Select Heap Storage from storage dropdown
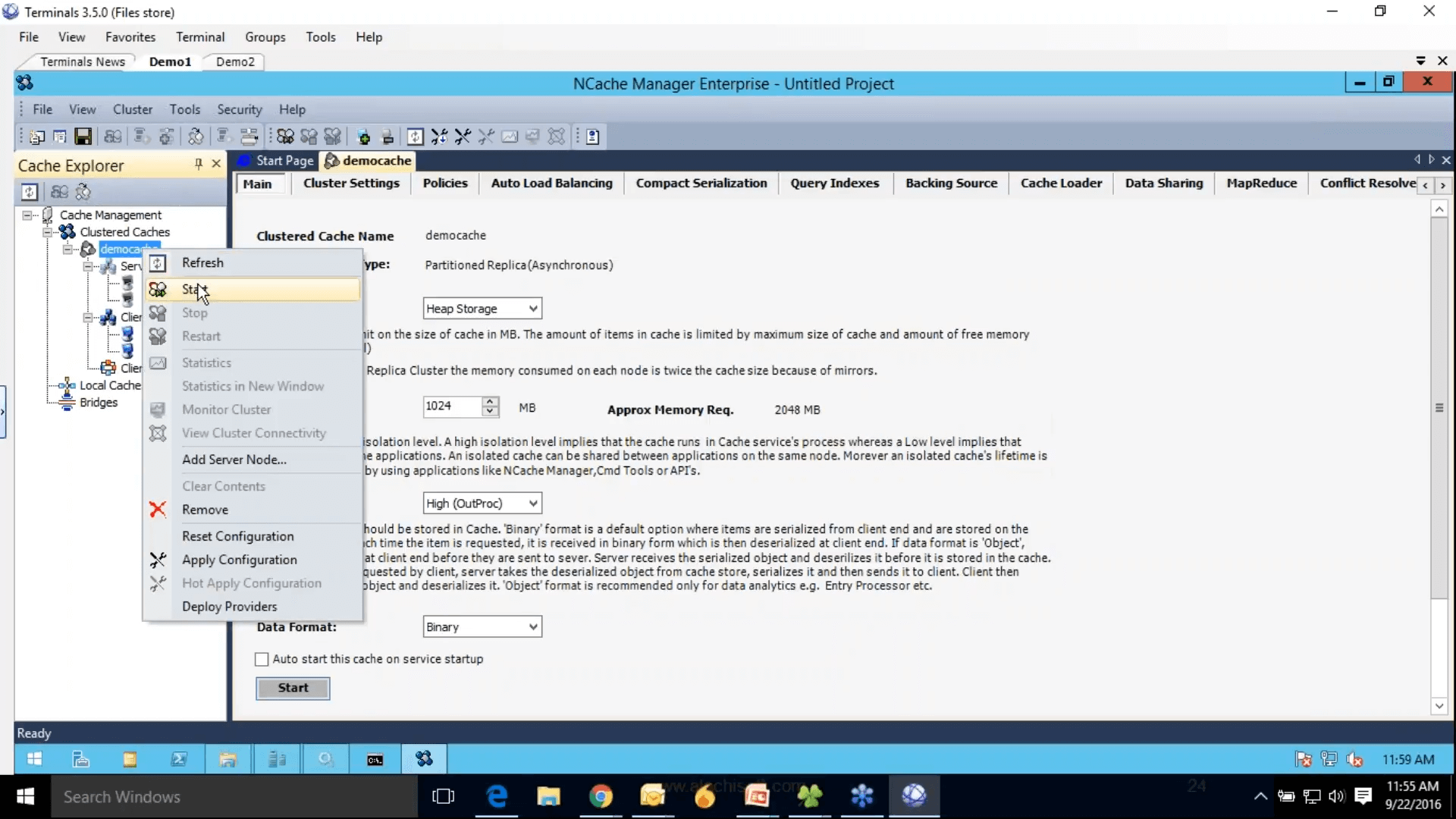Viewport: 1456px width, 819px height. [480, 308]
